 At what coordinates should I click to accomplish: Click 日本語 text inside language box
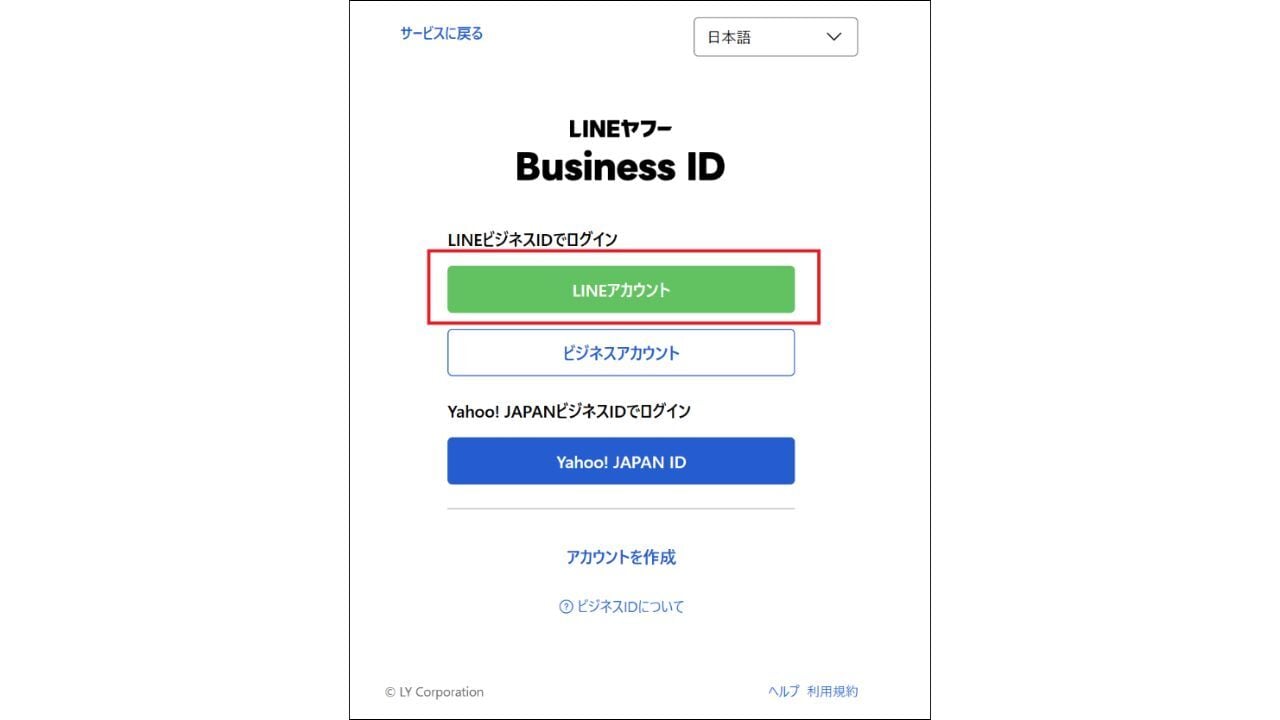[x=729, y=37]
